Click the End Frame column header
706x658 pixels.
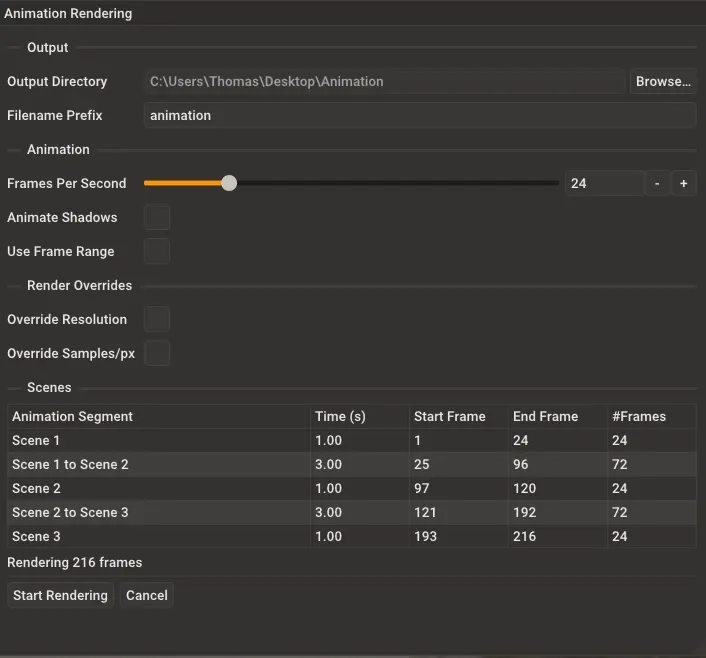point(558,417)
